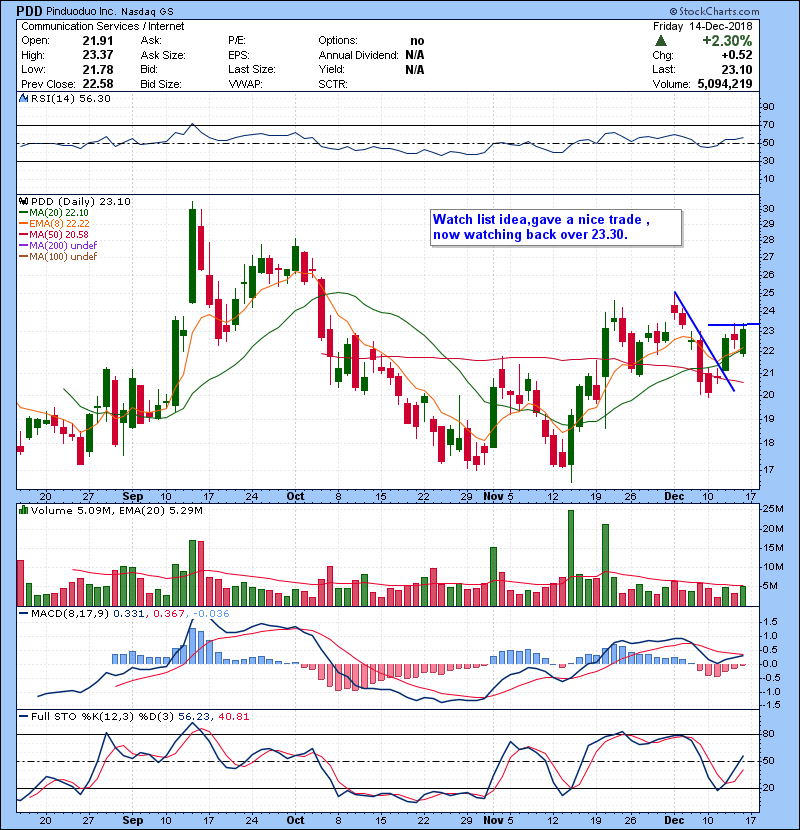800x830 pixels.
Task: Click Communication Services / Internet sector text
Action: tap(103, 26)
